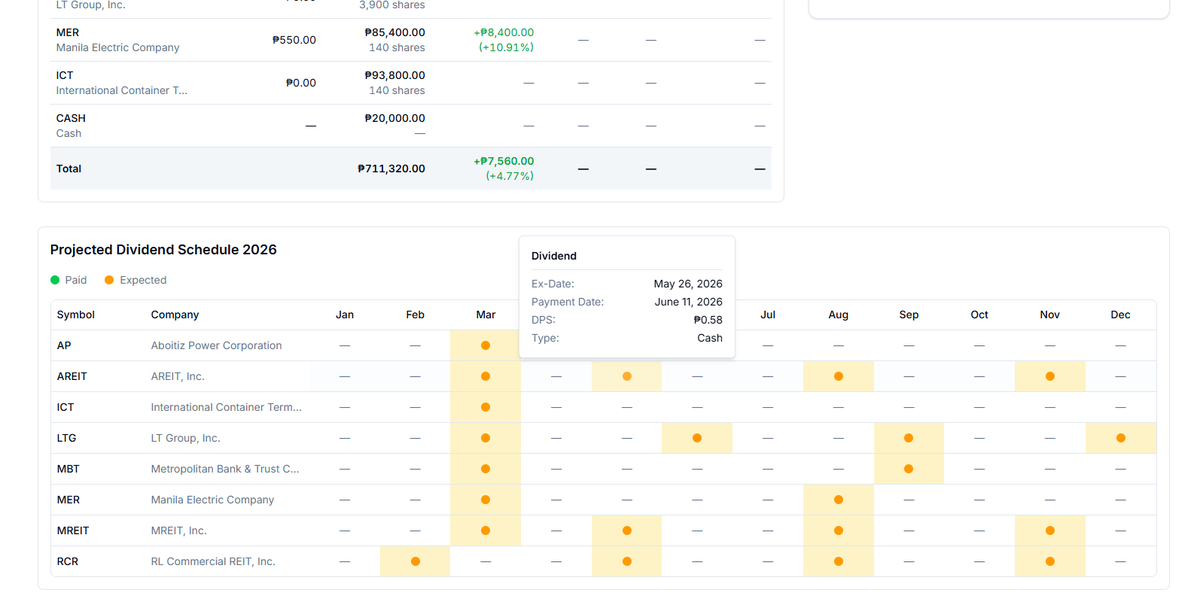Click ICT market value ₱93,800.00
Viewport: 1200px width, 611px height.
395,75
